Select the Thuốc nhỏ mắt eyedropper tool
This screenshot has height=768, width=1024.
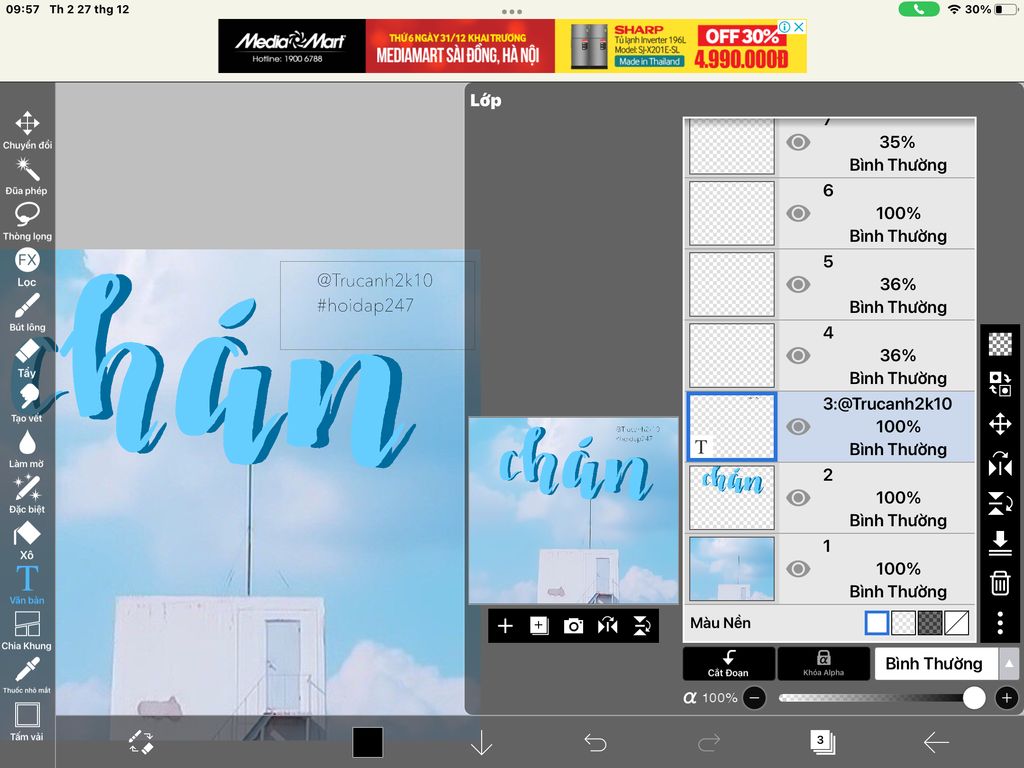[x=27, y=675]
